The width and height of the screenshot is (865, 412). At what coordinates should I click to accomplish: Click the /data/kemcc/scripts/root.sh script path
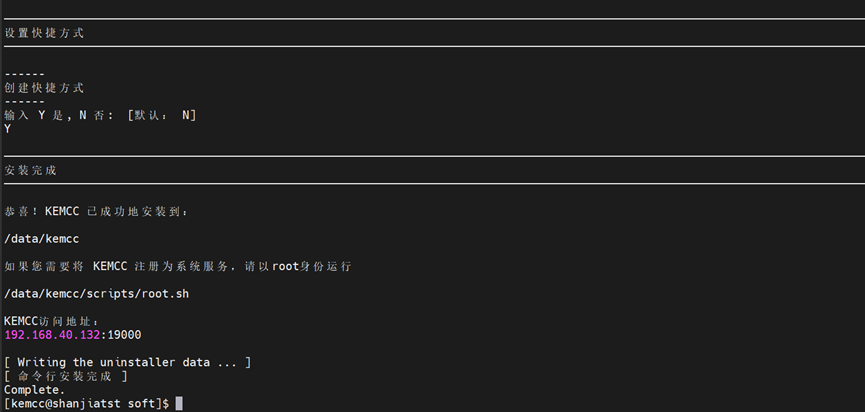pos(96,294)
